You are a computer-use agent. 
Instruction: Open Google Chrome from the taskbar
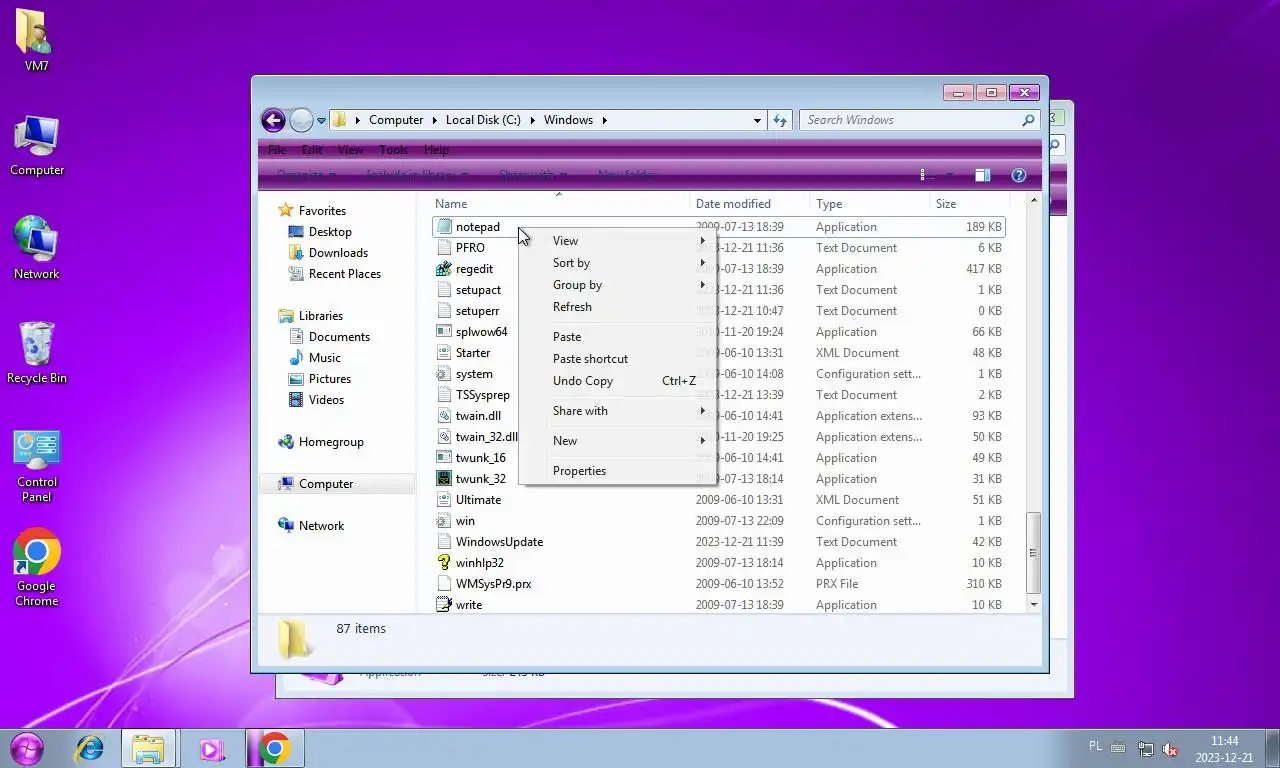click(274, 748)
